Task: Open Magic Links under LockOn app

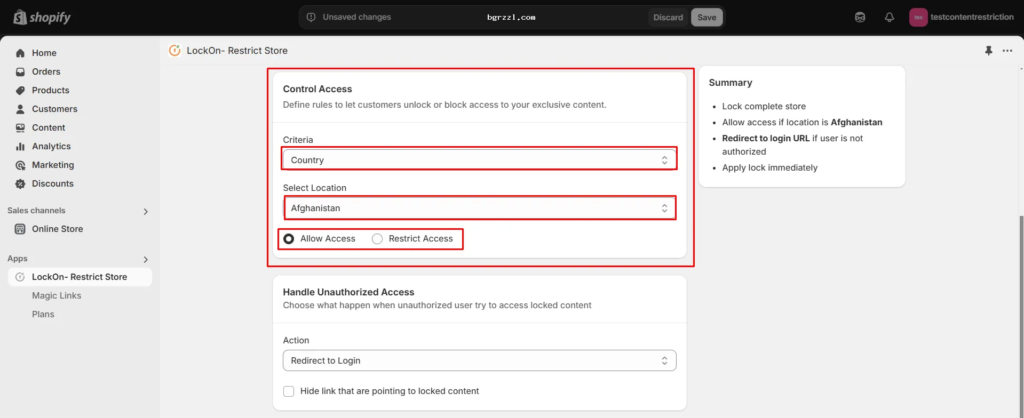Action: (56, 295)
